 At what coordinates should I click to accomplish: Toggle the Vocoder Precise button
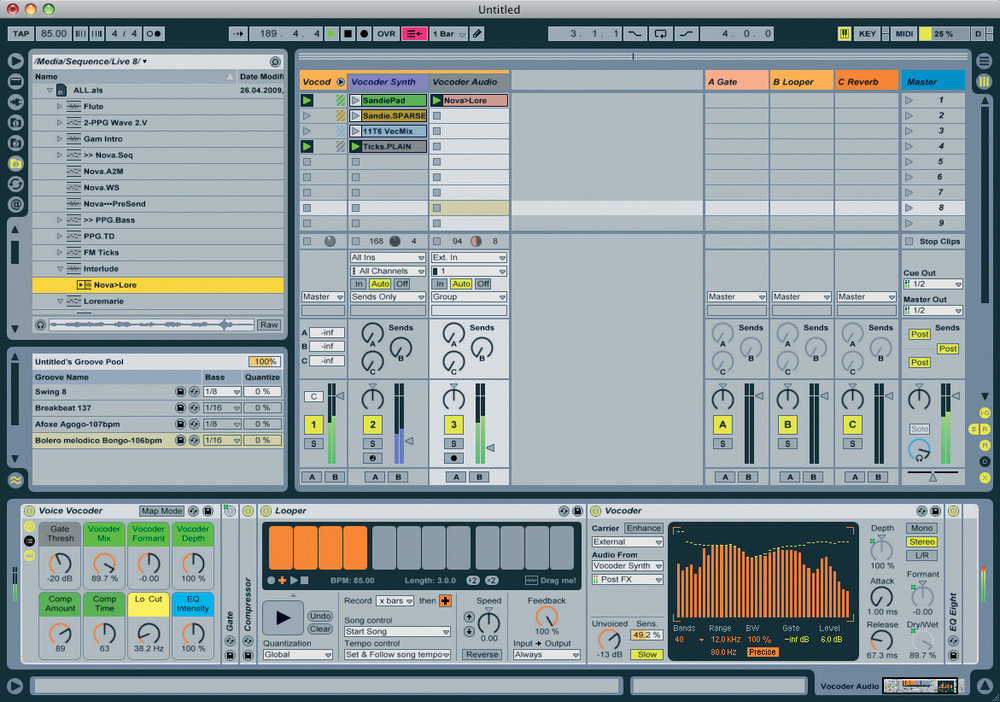tap(762, 653)
